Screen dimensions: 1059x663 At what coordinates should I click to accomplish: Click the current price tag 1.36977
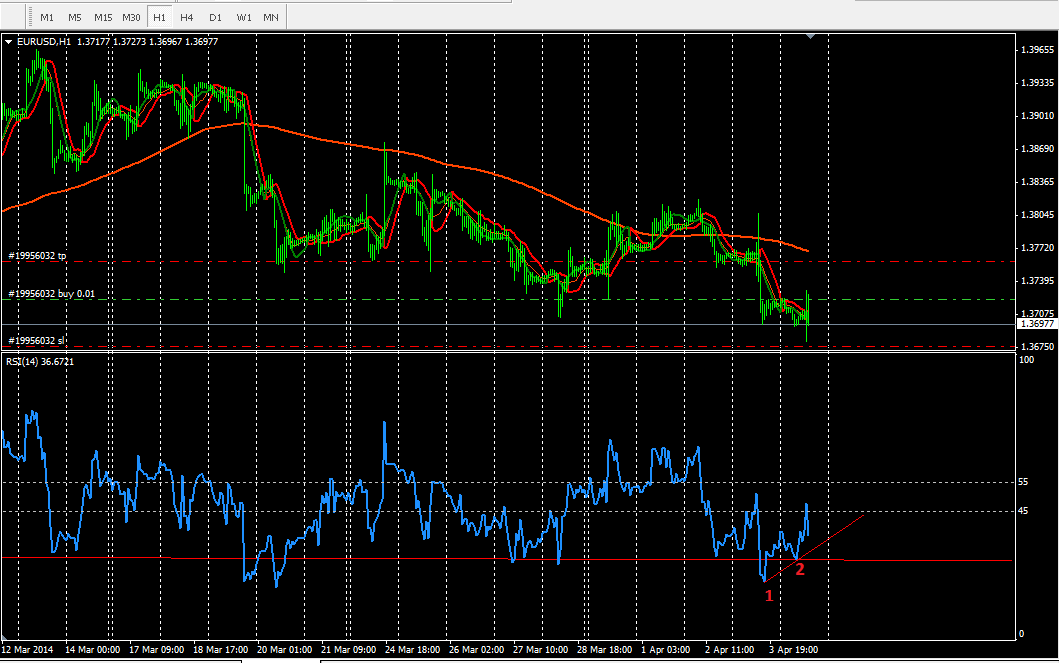(x=1037, y=324)
